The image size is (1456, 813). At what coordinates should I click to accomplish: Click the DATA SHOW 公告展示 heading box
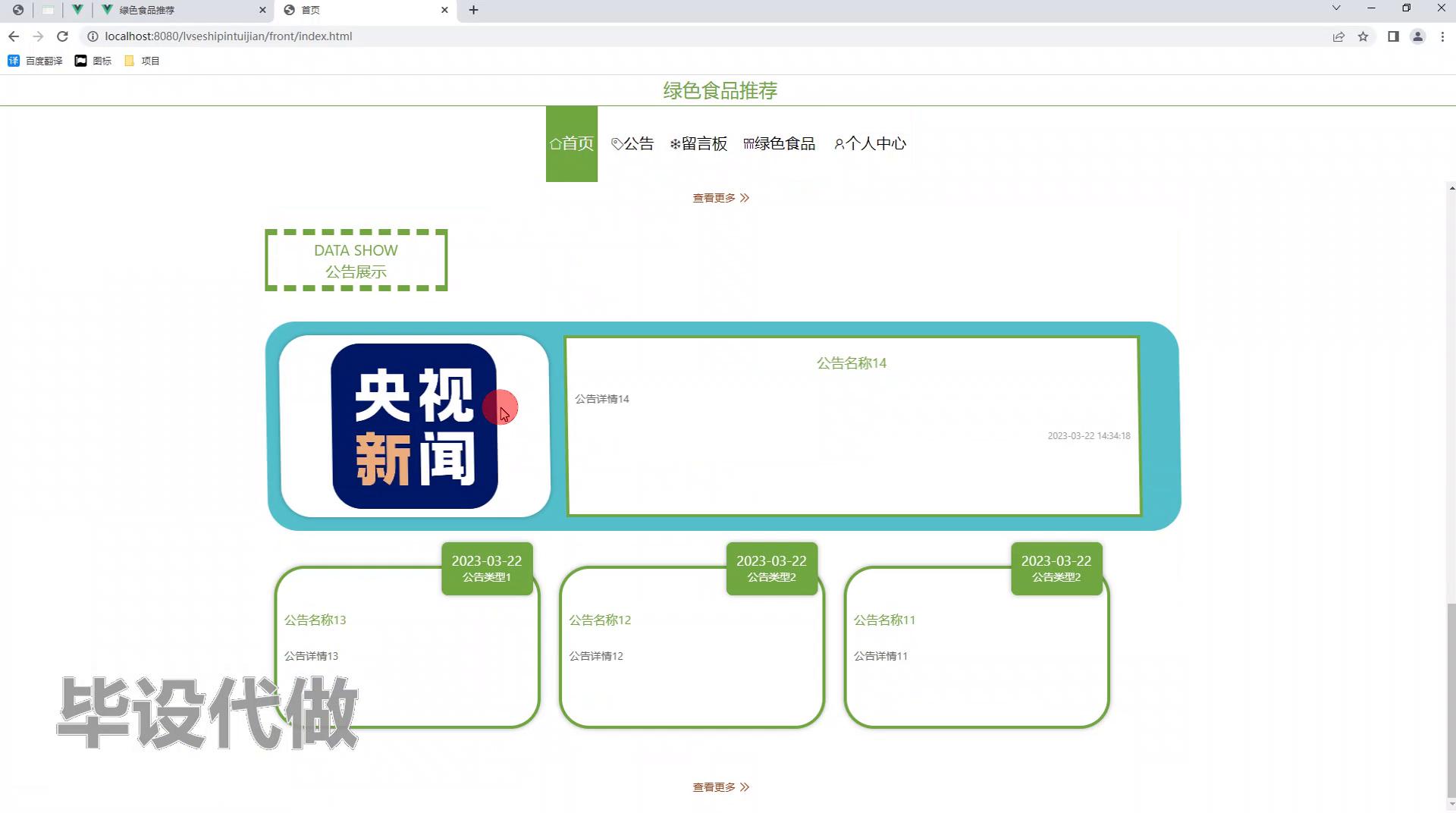pos(356,260)
